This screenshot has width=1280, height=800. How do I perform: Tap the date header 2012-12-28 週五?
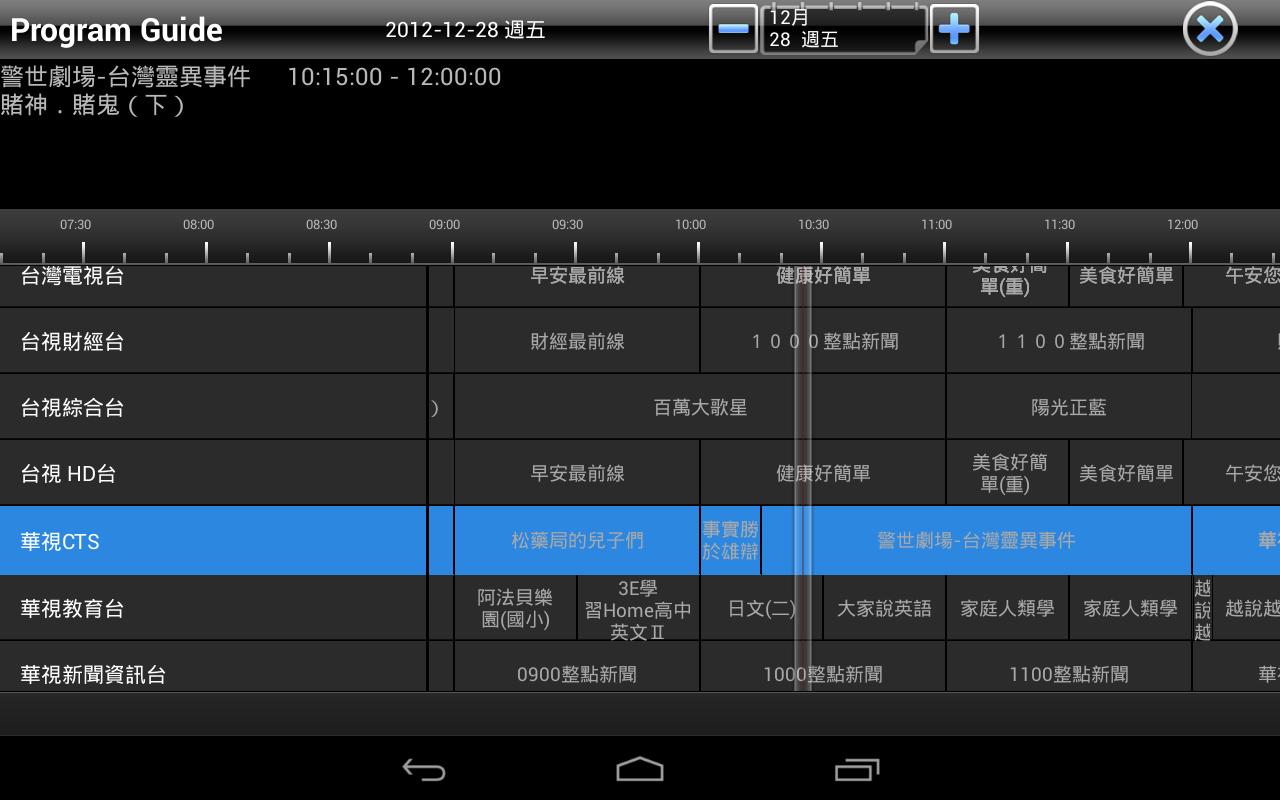[x=465, y=30]
